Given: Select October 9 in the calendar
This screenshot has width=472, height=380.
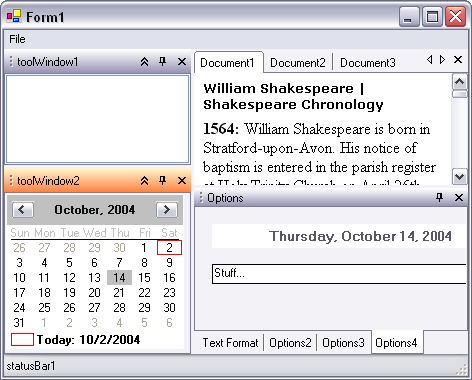Looking at the screenshot, I should coord(169,263).
